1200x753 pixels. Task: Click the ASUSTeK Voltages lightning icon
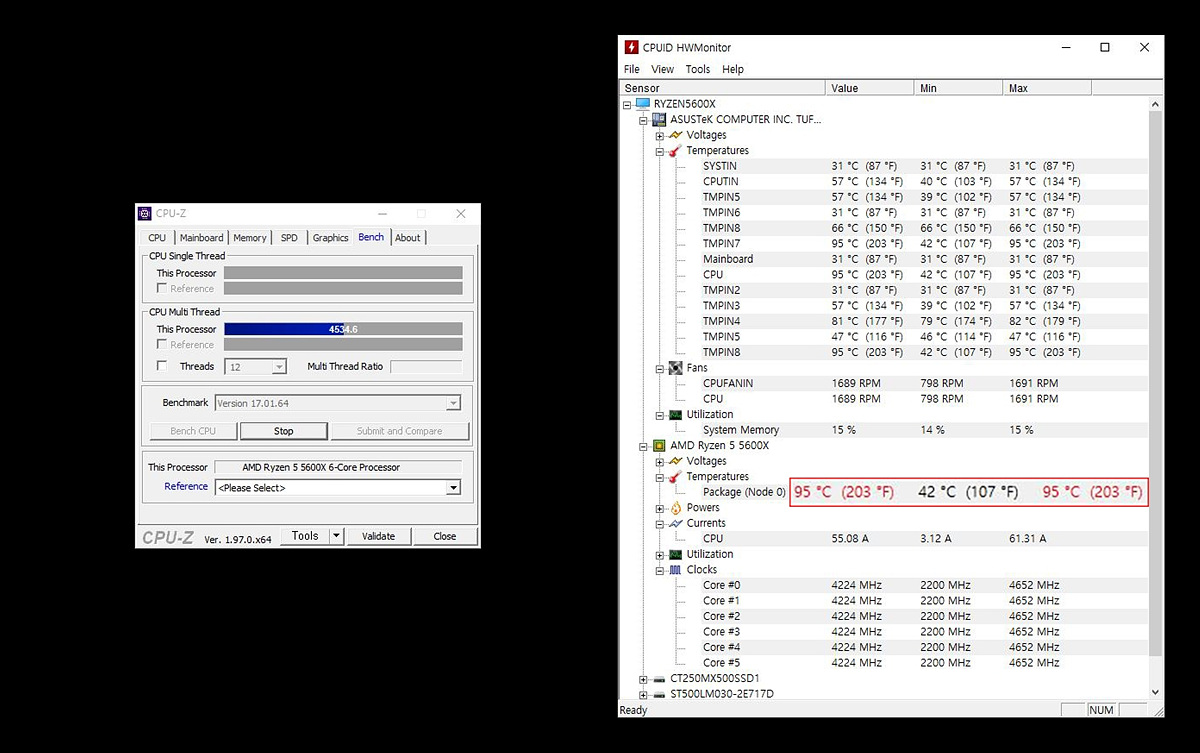click(676, 135)
